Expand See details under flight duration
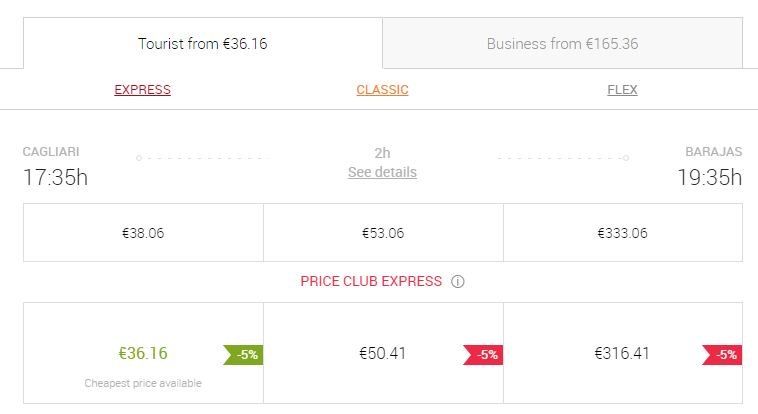Viewport: 758px width, 414px height. (x=382, y=172)
